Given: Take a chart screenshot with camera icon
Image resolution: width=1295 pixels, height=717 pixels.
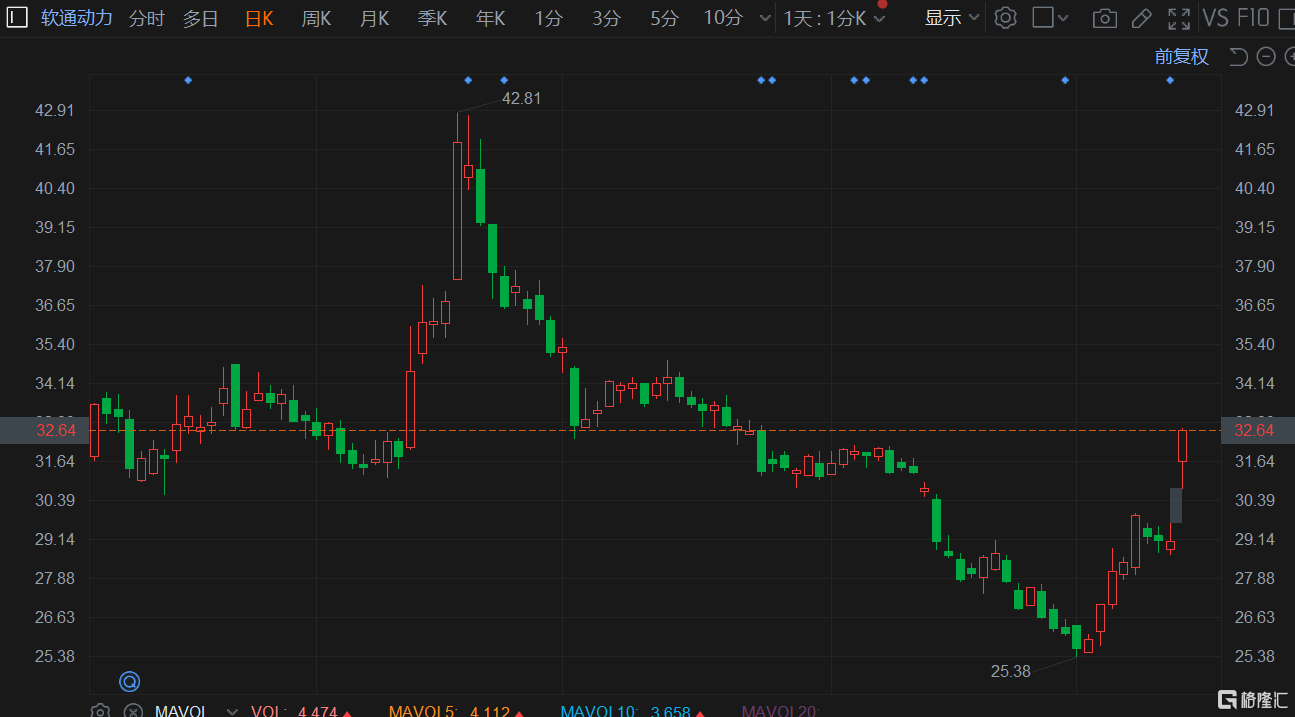Looking at the screenshot, I should [1104, 18].
